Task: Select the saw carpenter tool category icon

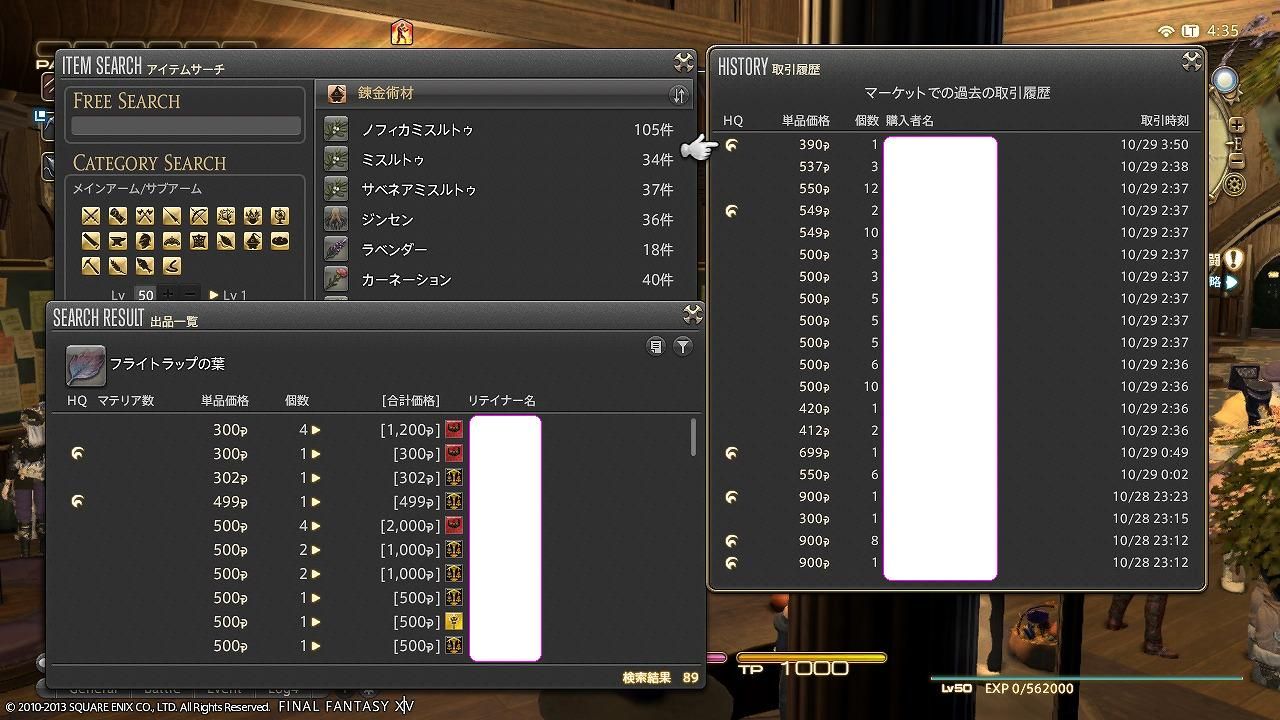Action: [x=91, y=241]
